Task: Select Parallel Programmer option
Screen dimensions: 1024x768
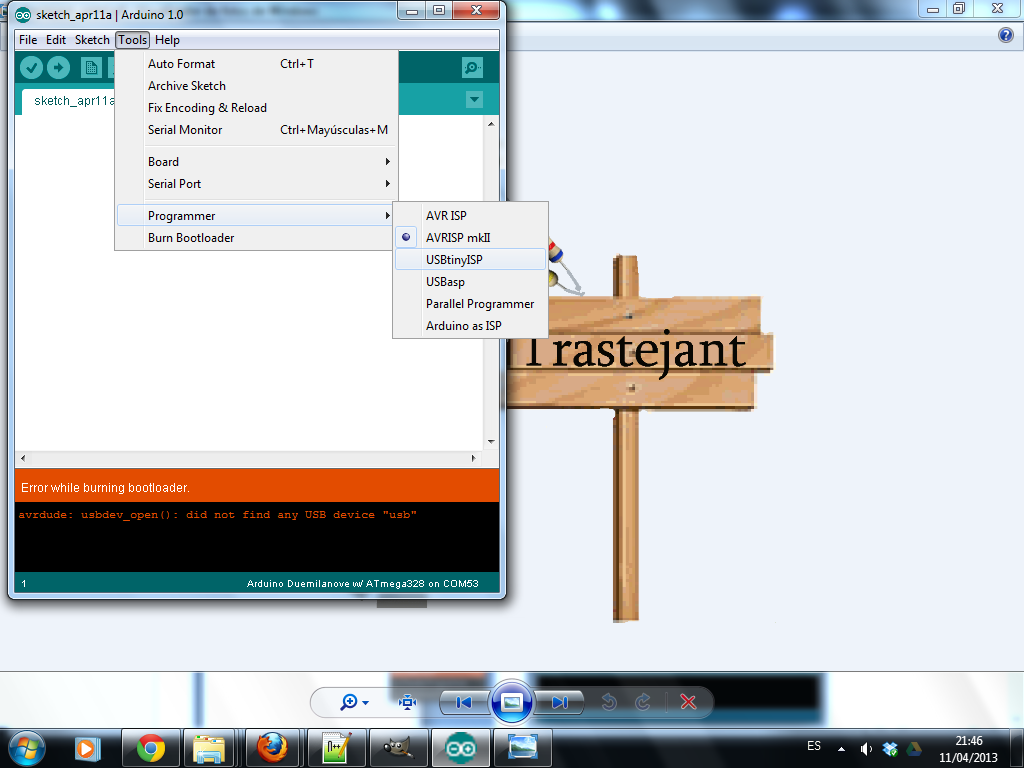Action: coord(470,304)
